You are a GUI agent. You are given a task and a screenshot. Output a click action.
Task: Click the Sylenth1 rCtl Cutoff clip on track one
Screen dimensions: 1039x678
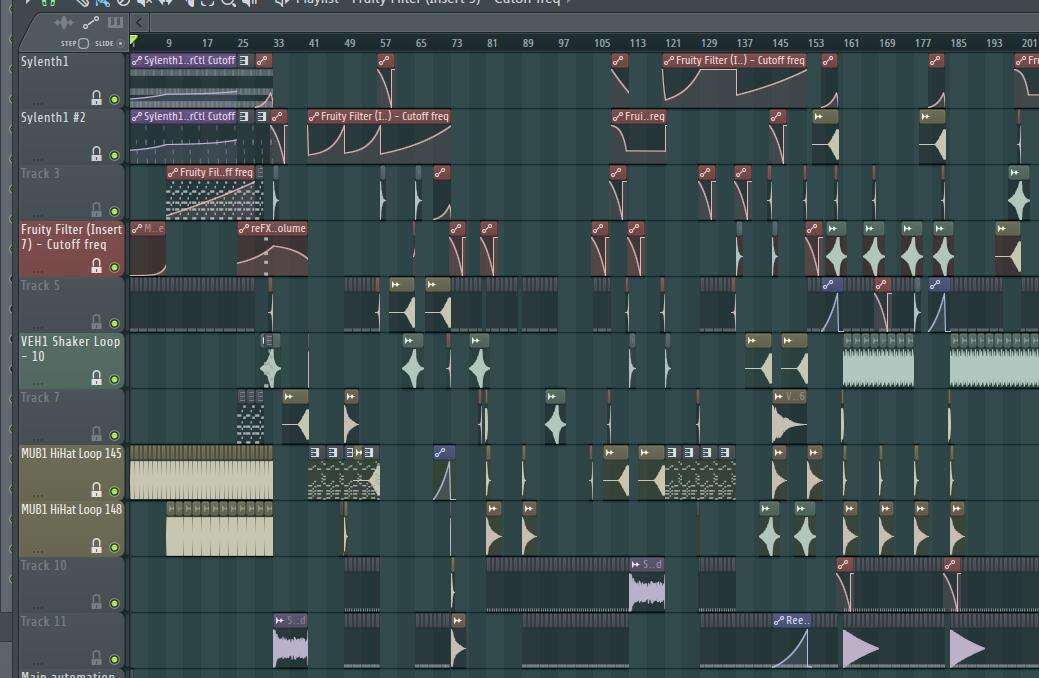pos(185,61)
